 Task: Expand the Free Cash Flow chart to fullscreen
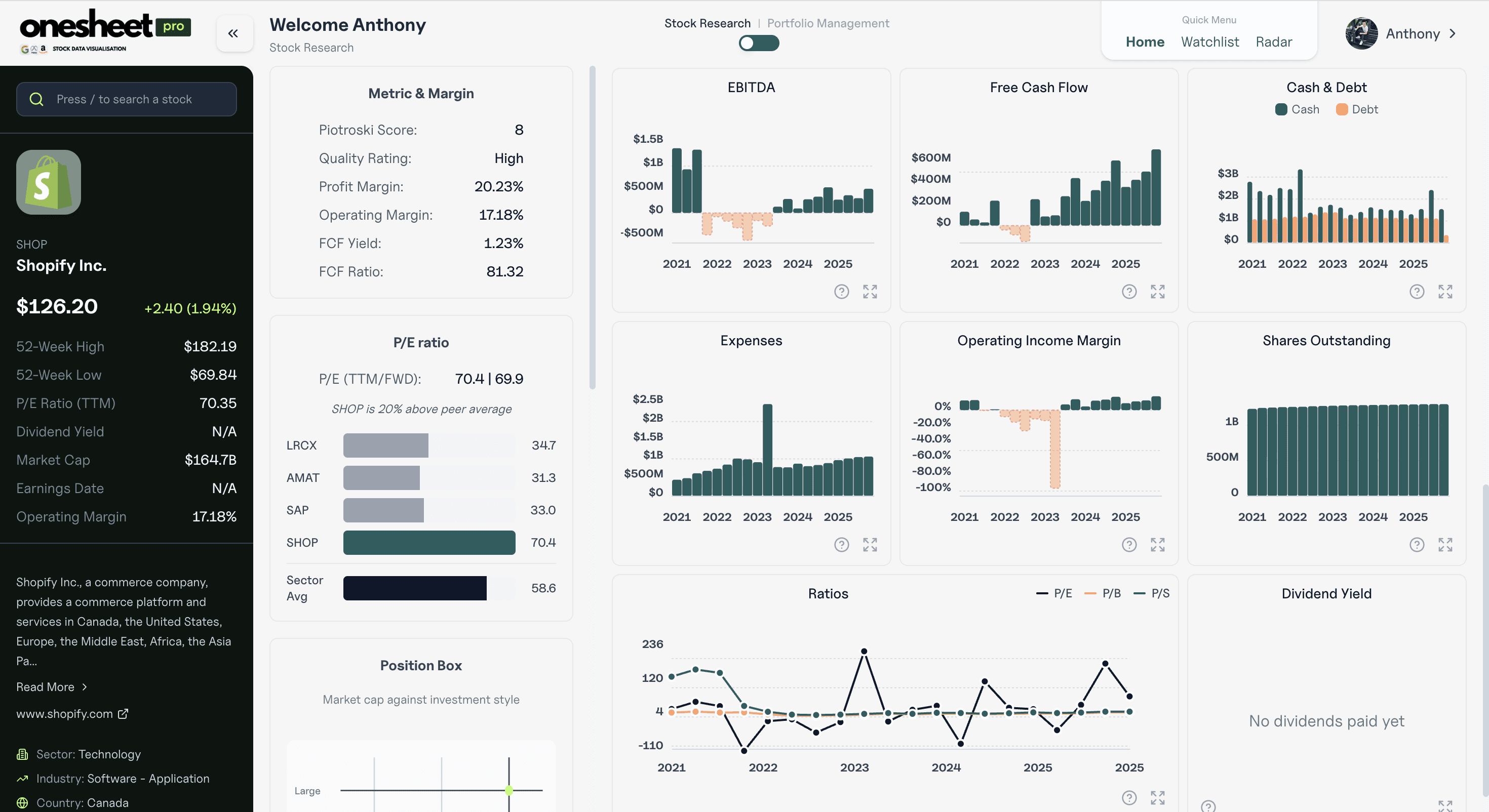coord(1158,292)
